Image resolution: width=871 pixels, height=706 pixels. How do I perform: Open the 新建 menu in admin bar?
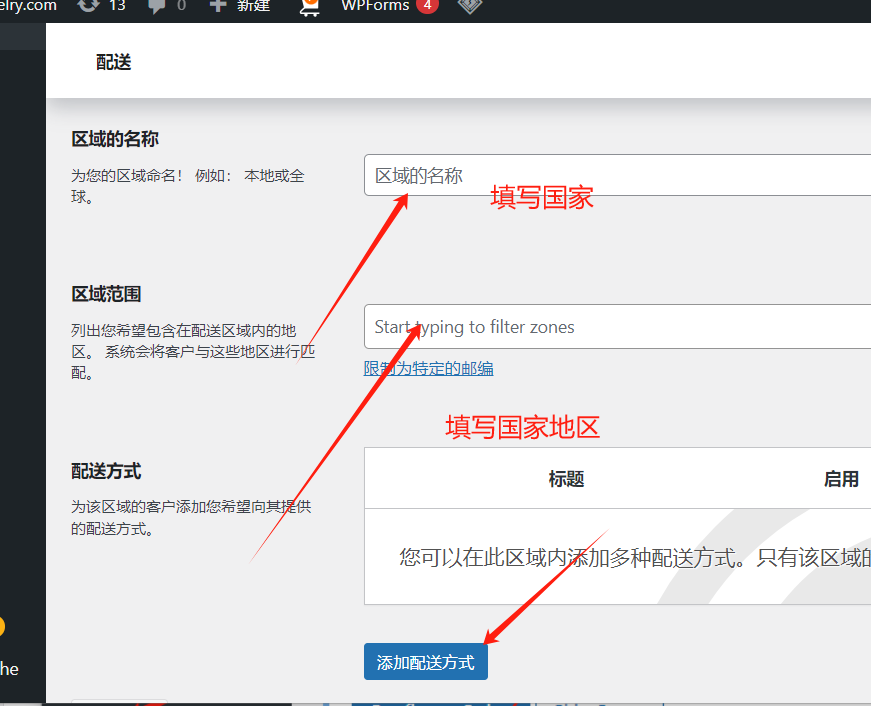click(x=253, y=6)
